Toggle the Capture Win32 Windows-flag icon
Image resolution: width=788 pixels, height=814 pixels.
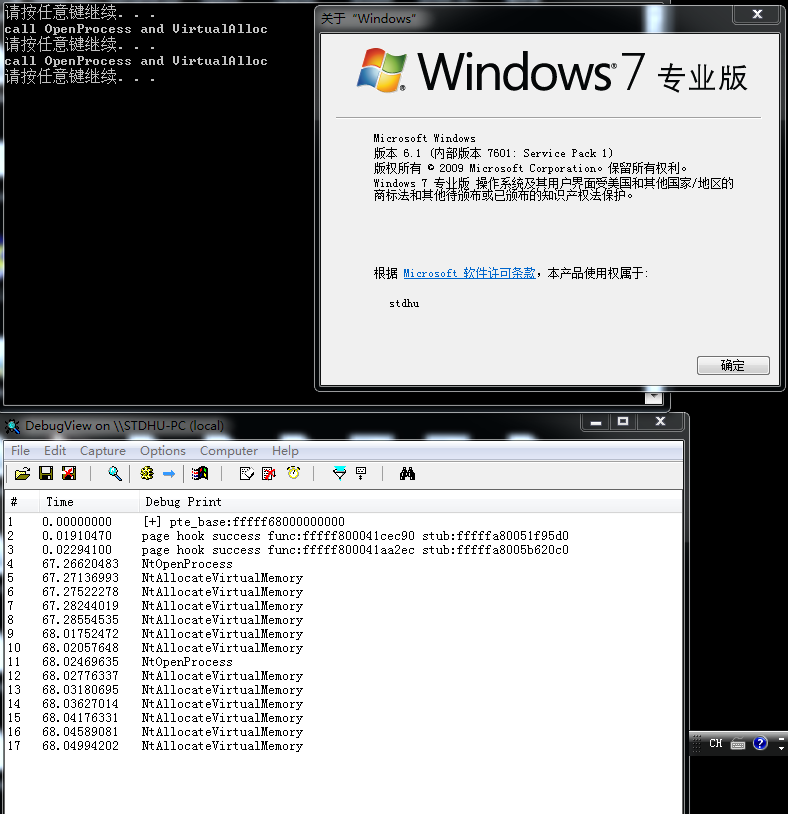(200, 473)
